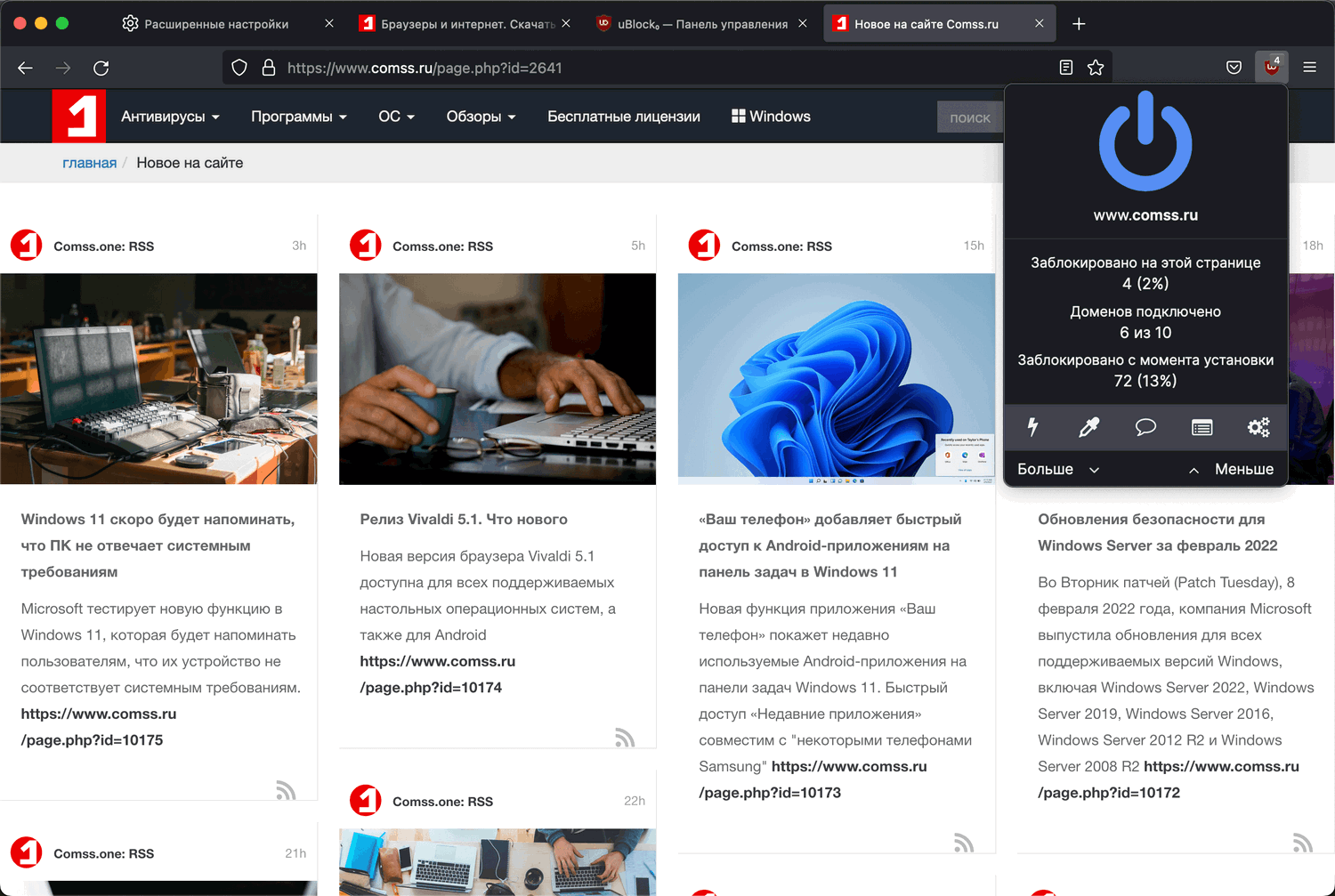
Task: Click Comss.one avatar on the 22h post
Action: (366, 801)
